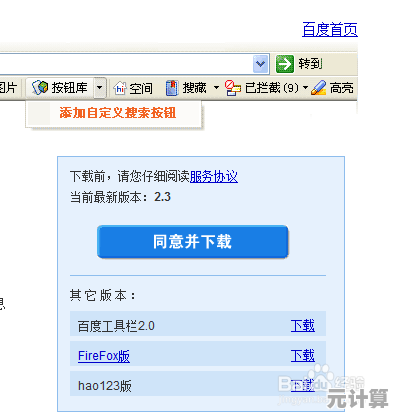Click the 空间 hi house icon
Image resolution: width=395 pixels, height=417 pixels.
pyautogui.click(x=120, y=88)
